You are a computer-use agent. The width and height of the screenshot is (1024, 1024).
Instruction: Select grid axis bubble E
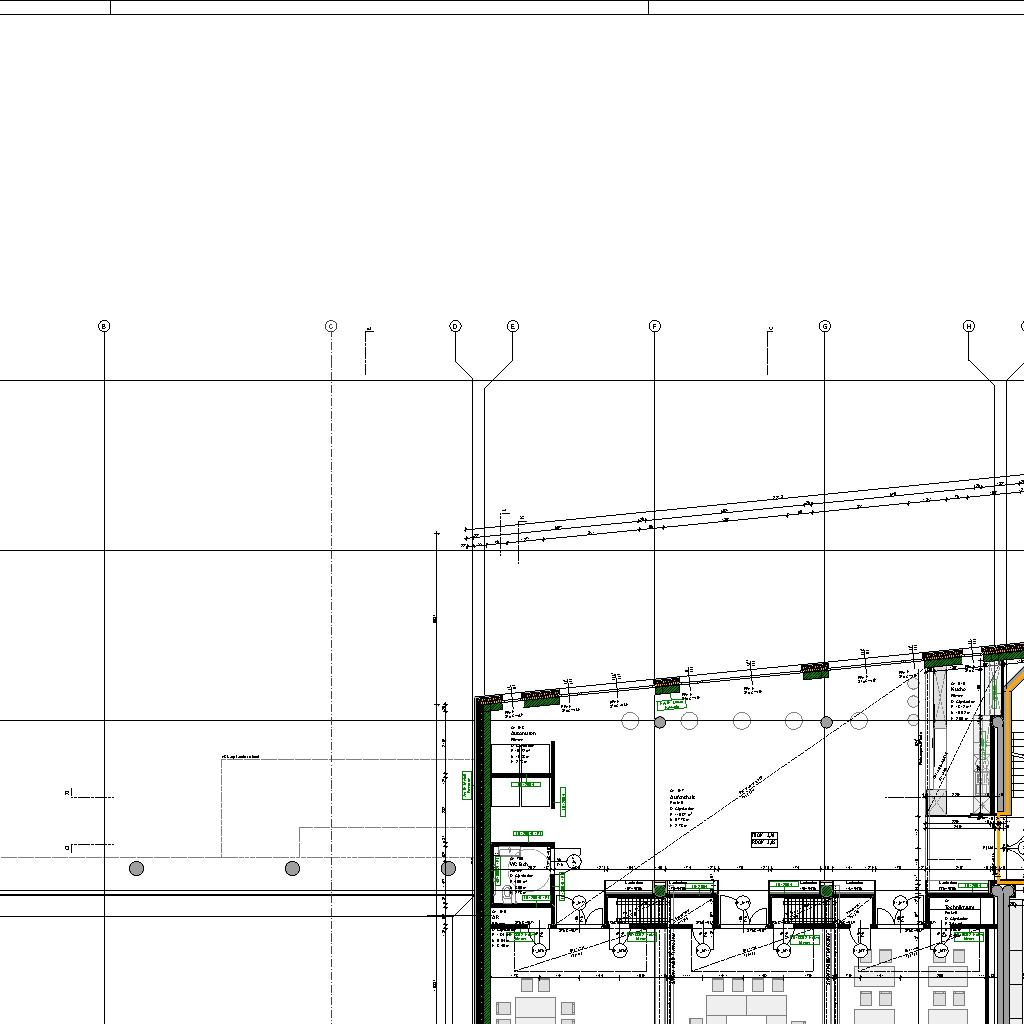pos(513,326)
